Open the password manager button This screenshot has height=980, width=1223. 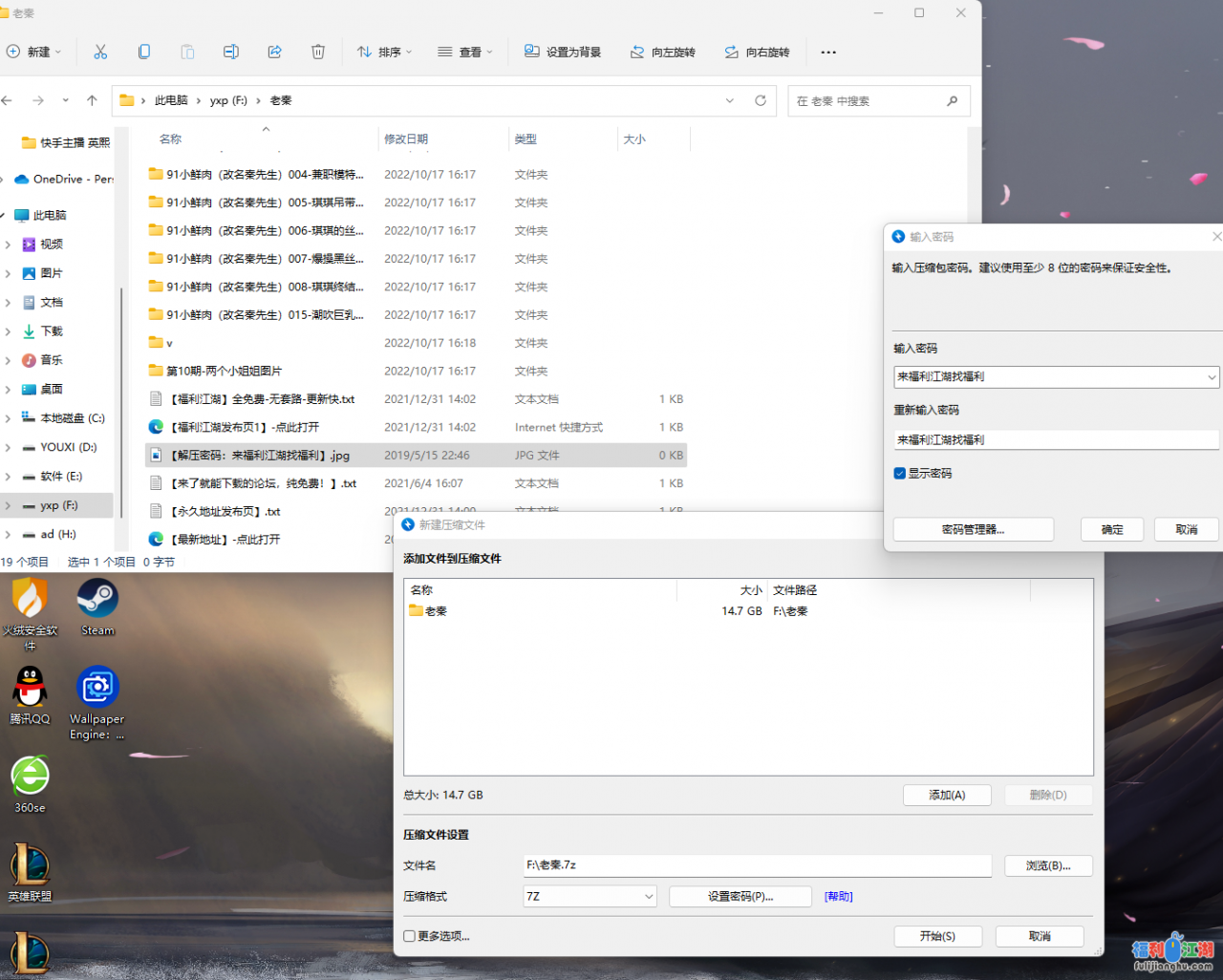[973, 529]
